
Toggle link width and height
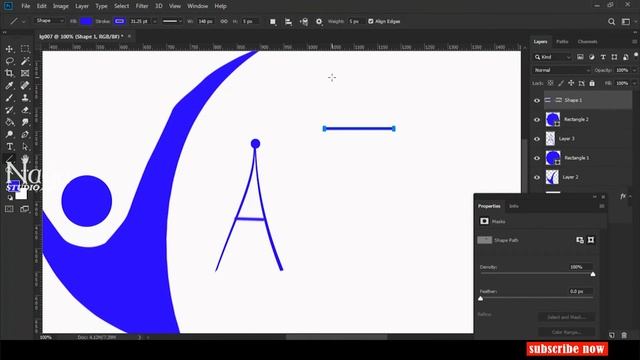224,21
